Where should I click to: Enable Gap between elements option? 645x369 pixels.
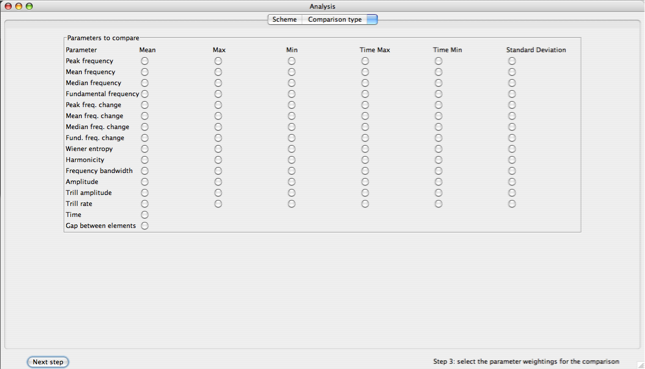144,225
